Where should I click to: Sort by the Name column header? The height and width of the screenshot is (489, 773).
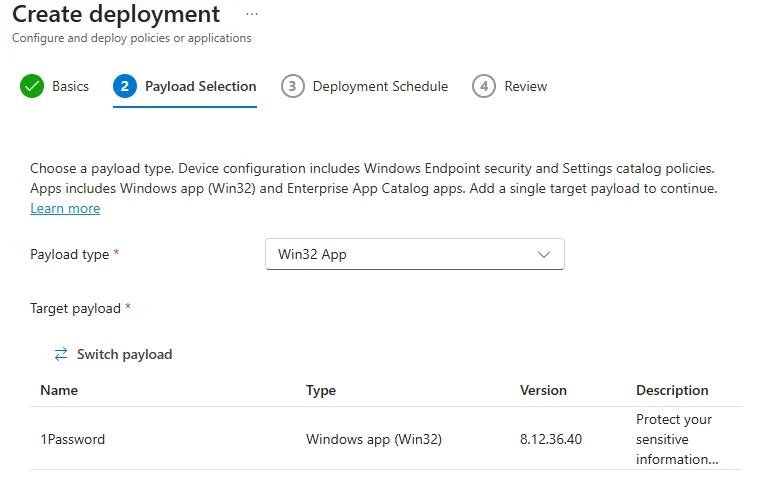[x=59, y=390]
